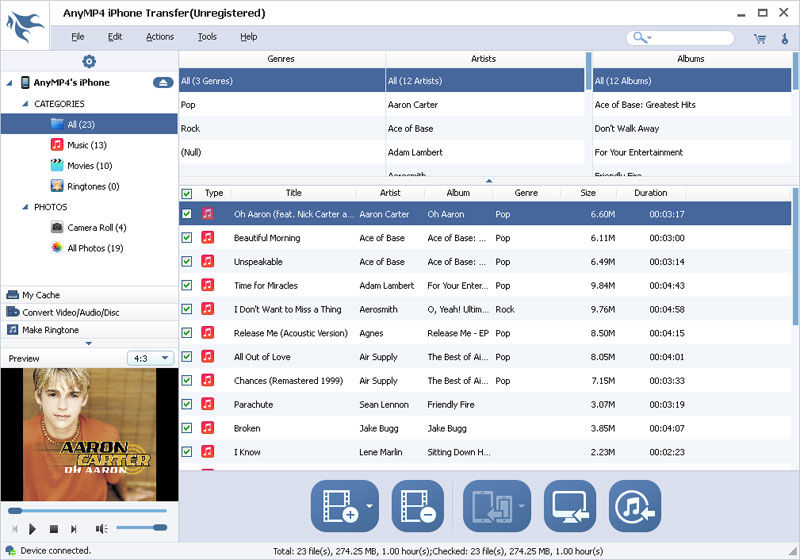The image size is (800, 560).
Task: Open Convert Video/Audio/Disc
Action: 89,312
